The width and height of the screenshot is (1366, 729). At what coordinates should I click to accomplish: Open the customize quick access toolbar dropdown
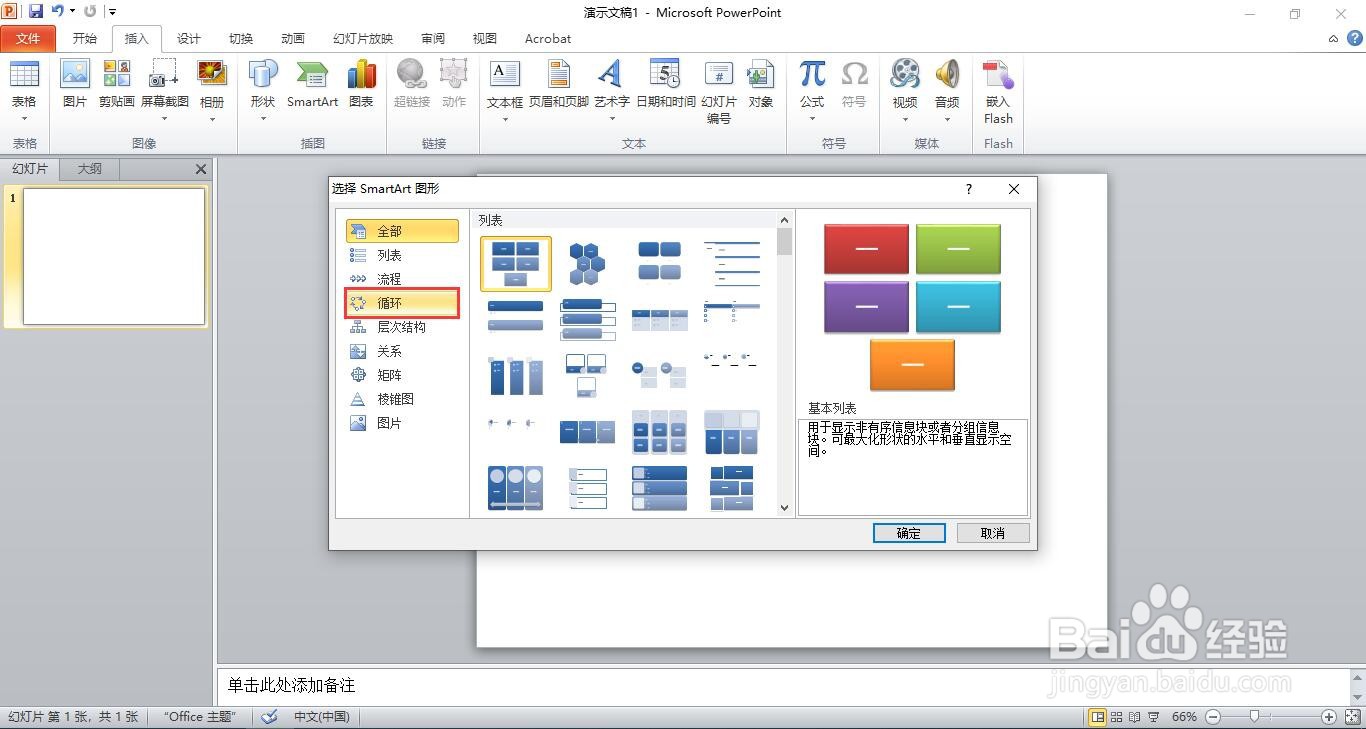(112, 12)
